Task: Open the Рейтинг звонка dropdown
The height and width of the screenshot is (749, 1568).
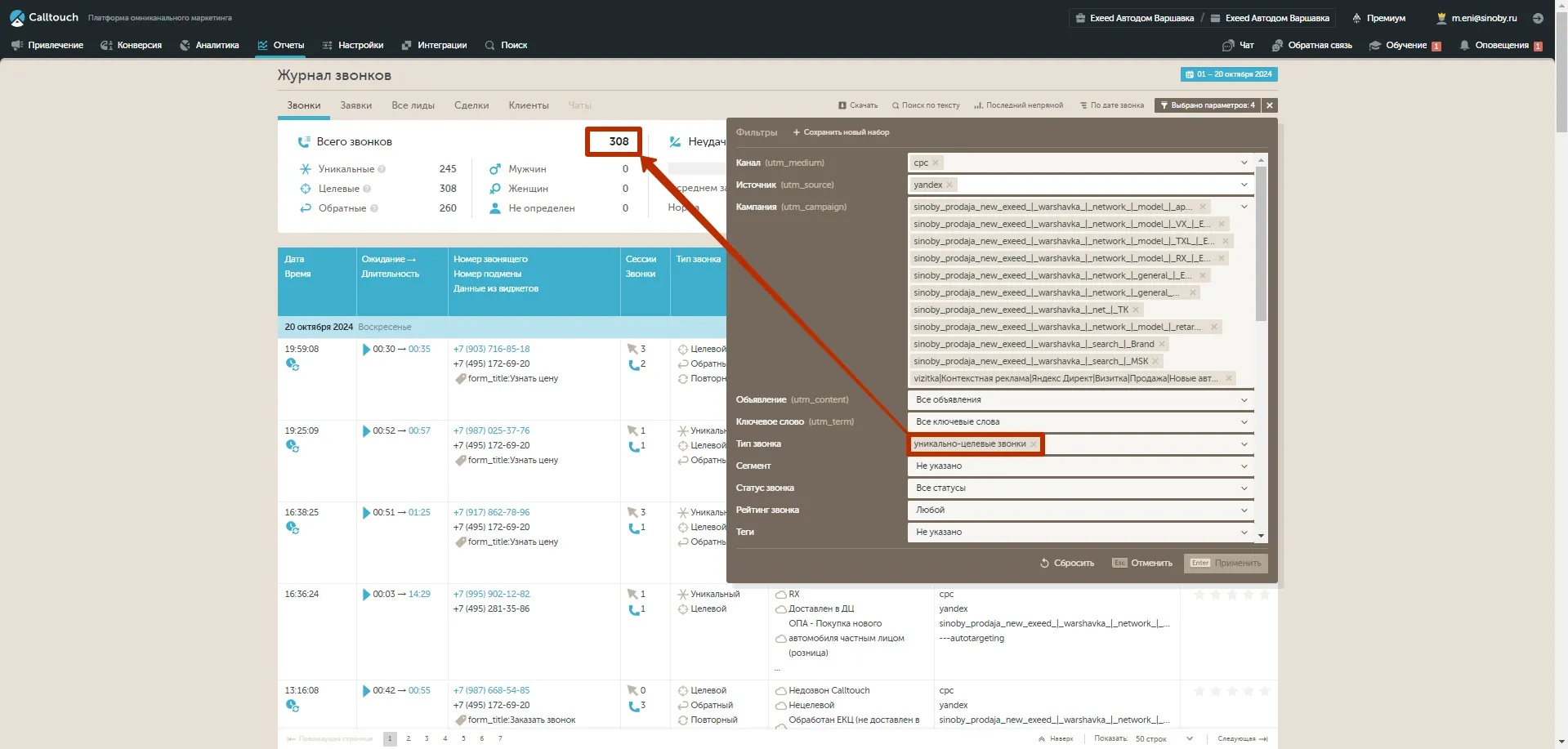Action: (1080, 510)
